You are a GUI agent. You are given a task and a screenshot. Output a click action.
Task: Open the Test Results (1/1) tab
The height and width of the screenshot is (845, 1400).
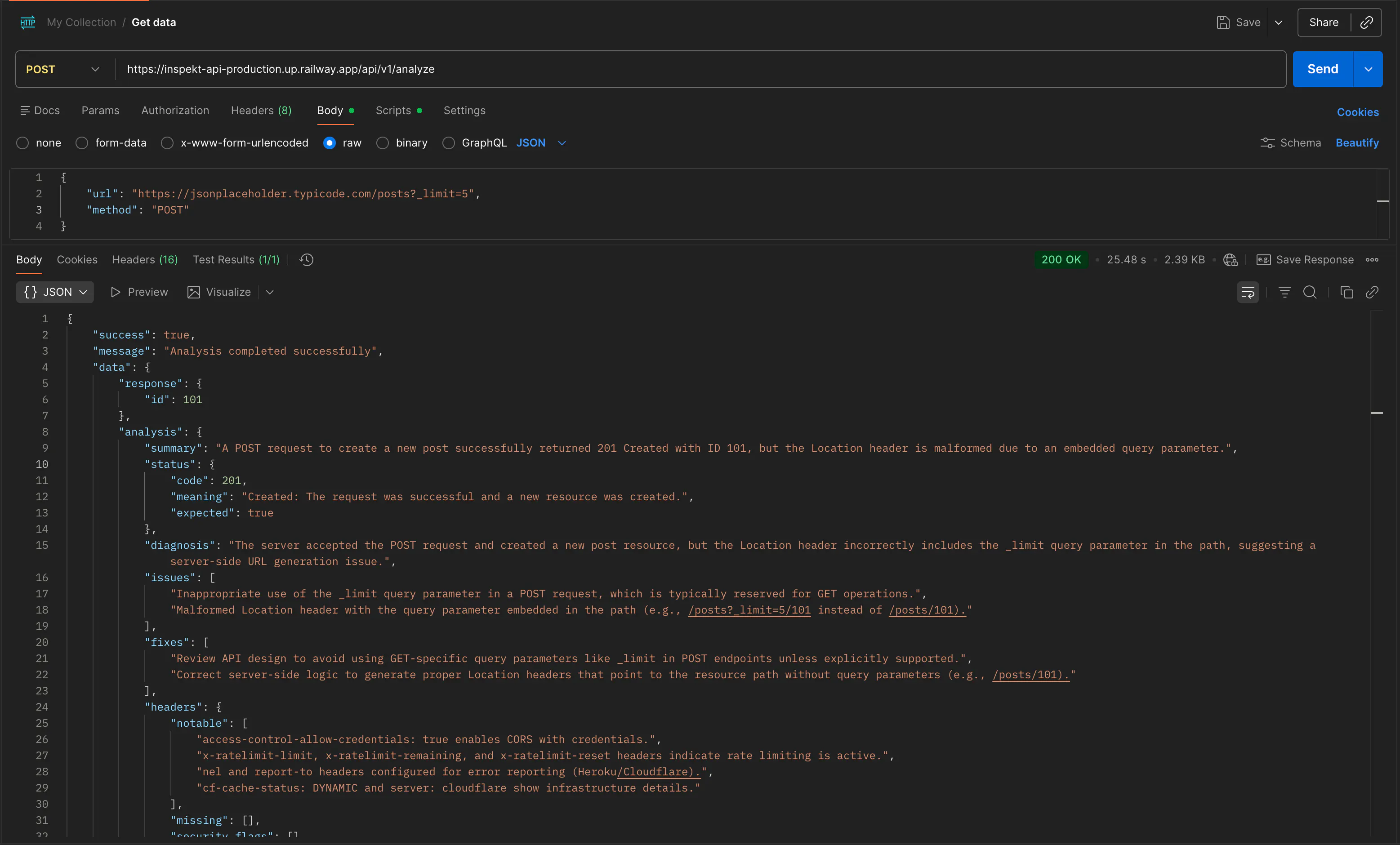pyautogui.click(x=236, y=259)
